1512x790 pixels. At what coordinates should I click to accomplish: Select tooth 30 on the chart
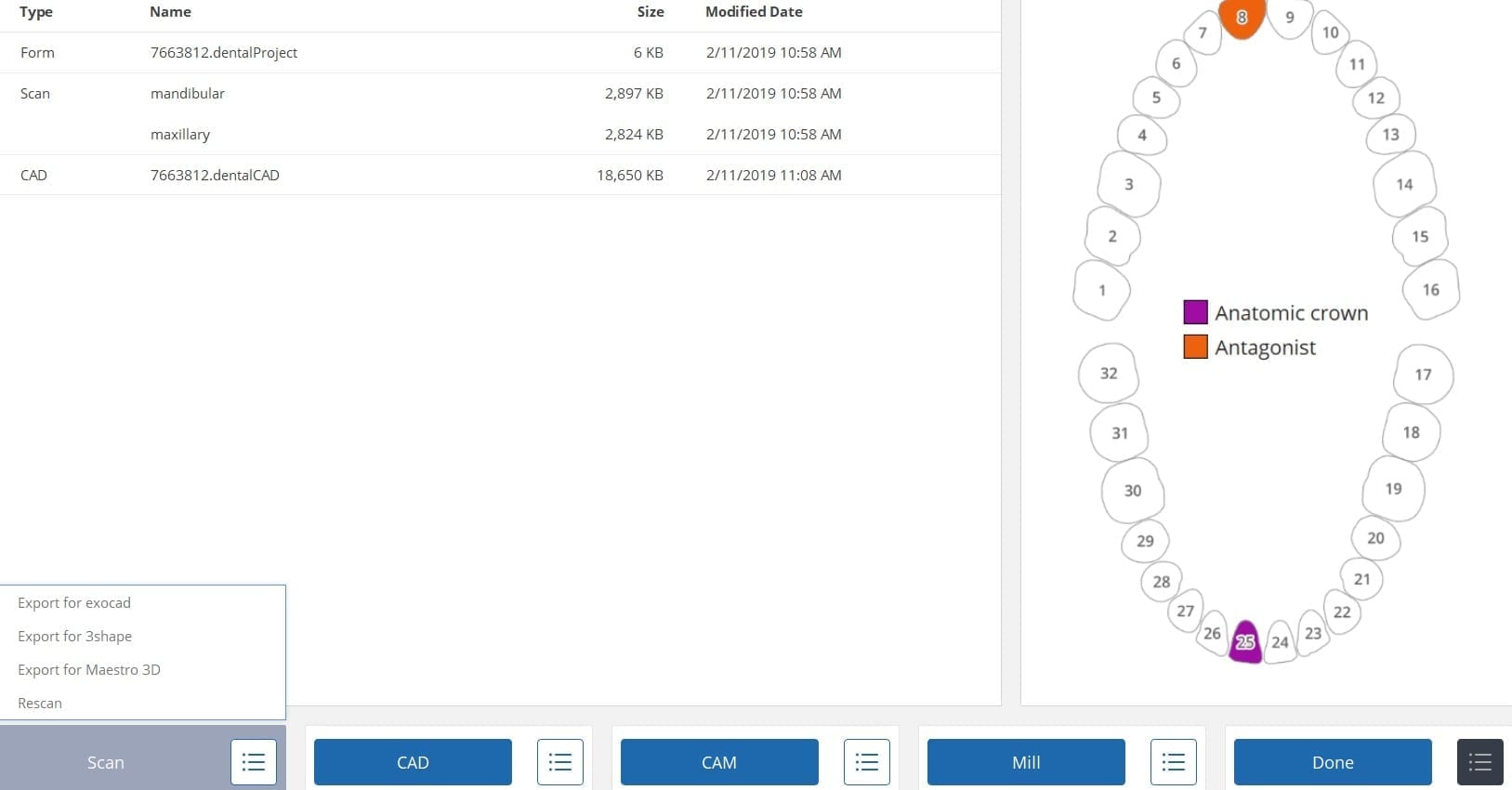tap(1132, 490)
